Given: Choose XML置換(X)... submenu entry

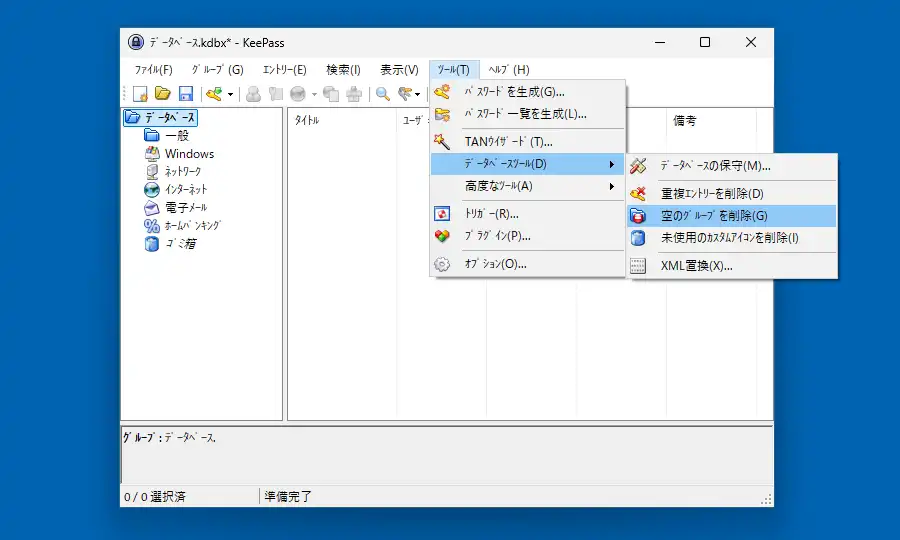Looking at the screenshot, I should [x=732, y=266].
